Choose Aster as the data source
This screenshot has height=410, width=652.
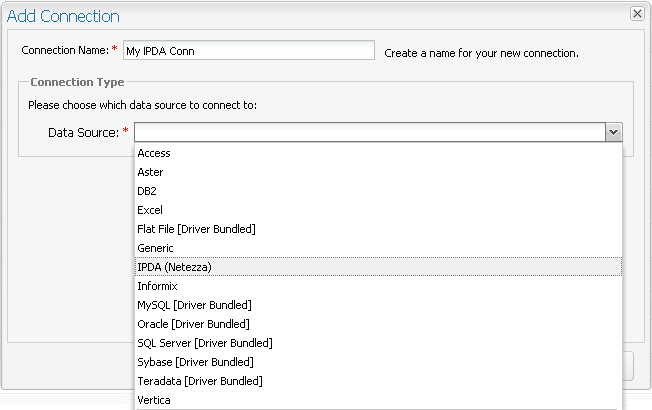(x=150, y=172)
